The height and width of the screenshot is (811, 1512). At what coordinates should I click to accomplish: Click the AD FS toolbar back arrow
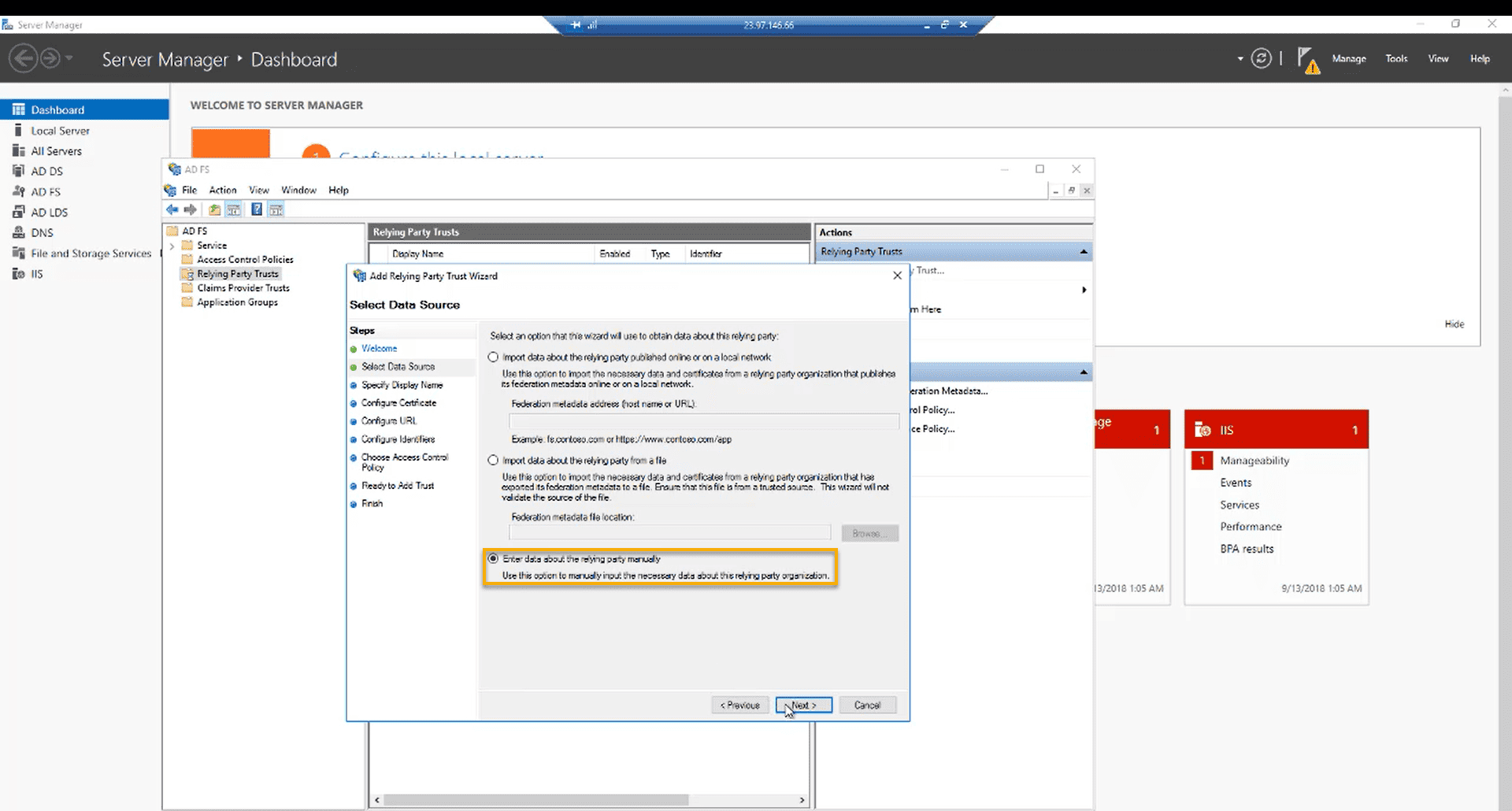(x=172, y=209)
